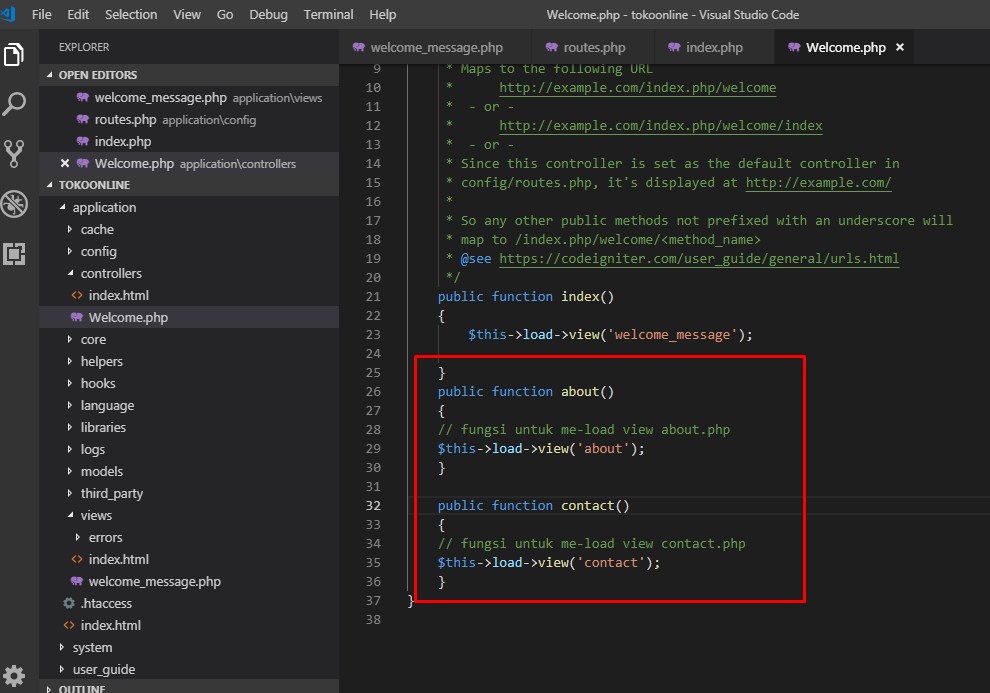990x693 pixels.
Task: Open the Search activity bar icon
Action: [x=14, y=104]
